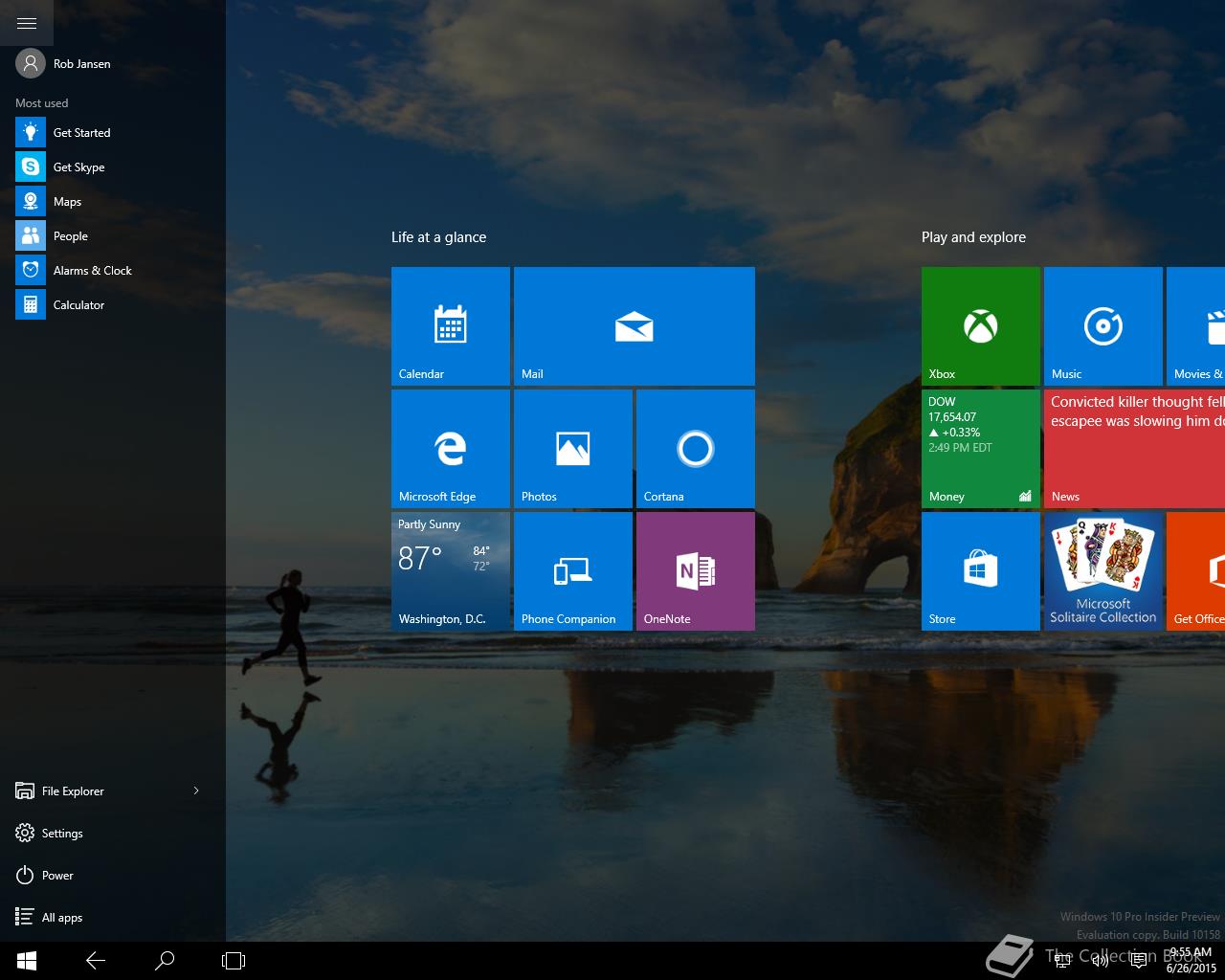This screenshot has height=980, width=1225.
Task: Click the Play and explore group title
Action: 973,237
